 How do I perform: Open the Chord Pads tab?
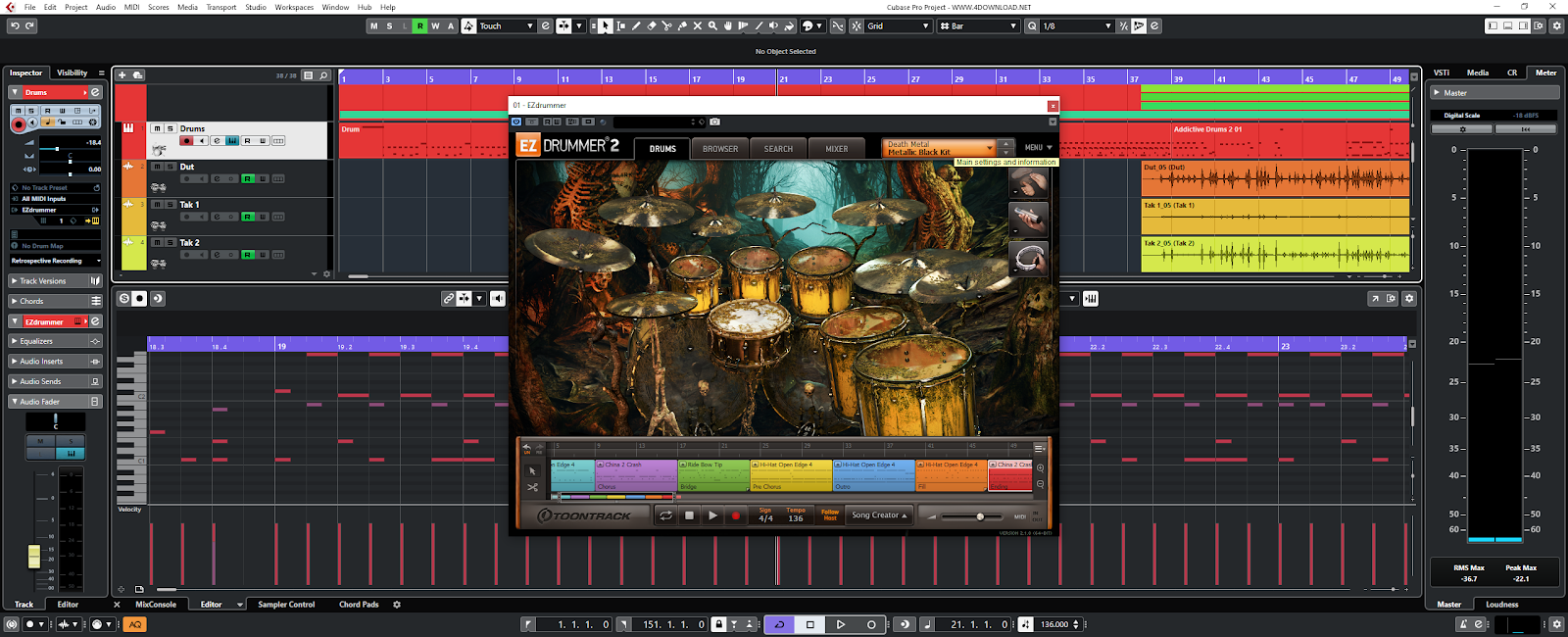tap(359, 605)
